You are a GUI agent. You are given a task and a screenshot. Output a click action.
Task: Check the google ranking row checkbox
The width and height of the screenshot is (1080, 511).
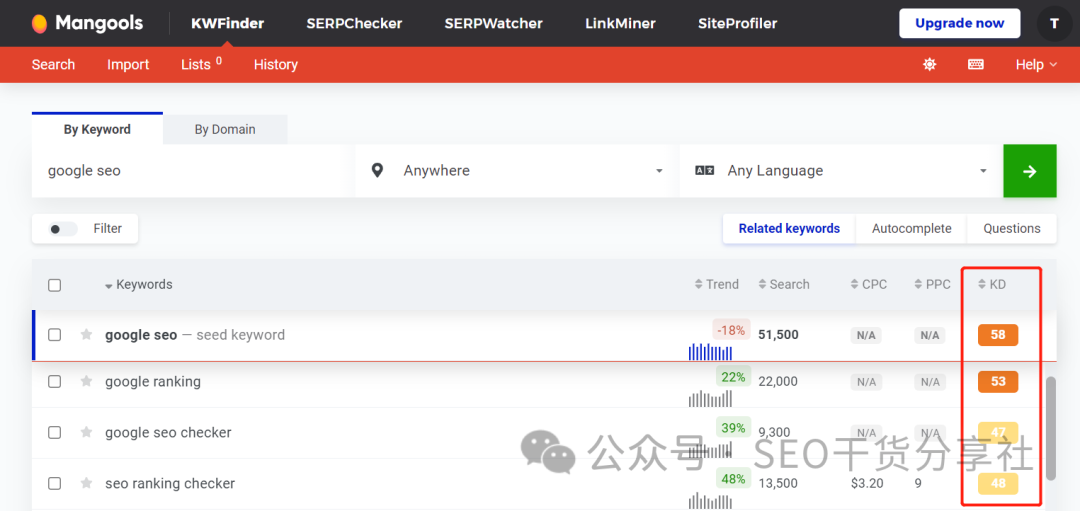pyautogui.click(x=54, y=382)
